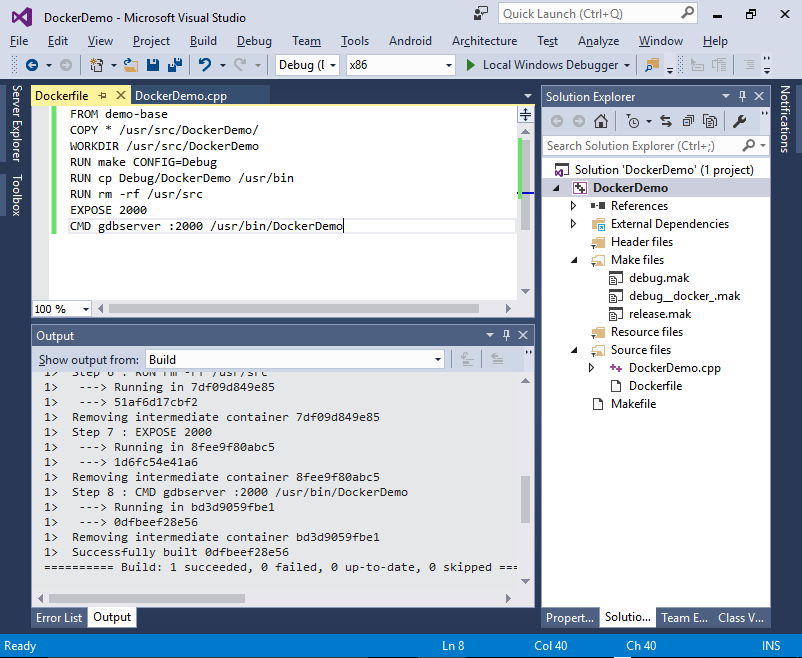Click the editor split-window handle icon
This screenshot has width=802, height=658.
click(x=525, y=114)
